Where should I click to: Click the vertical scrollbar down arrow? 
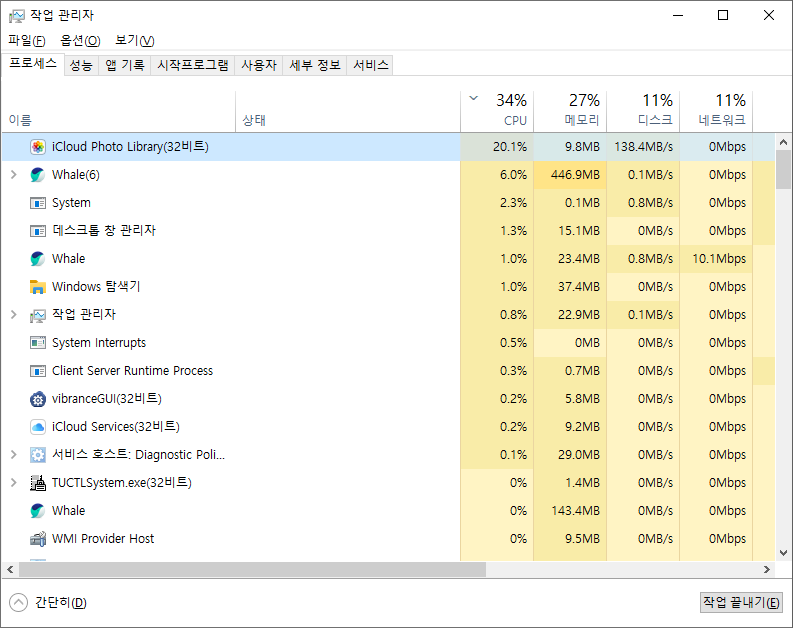pyautogui.click(x=784, y=553)
